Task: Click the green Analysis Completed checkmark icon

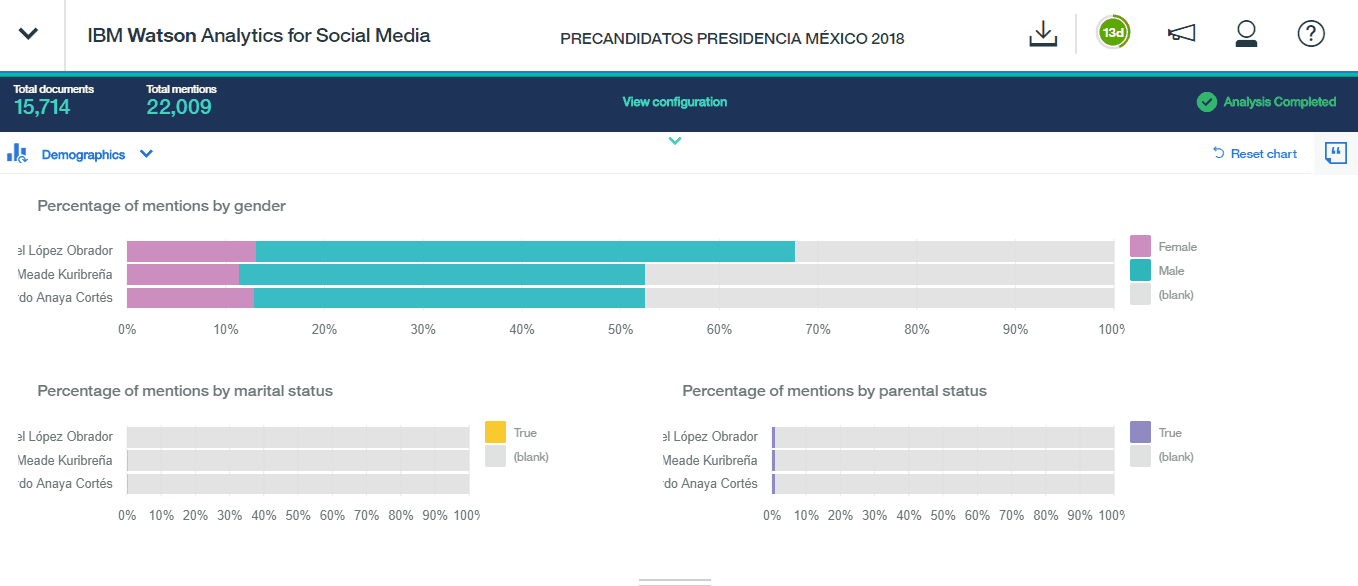Action: pos(1207,102)
